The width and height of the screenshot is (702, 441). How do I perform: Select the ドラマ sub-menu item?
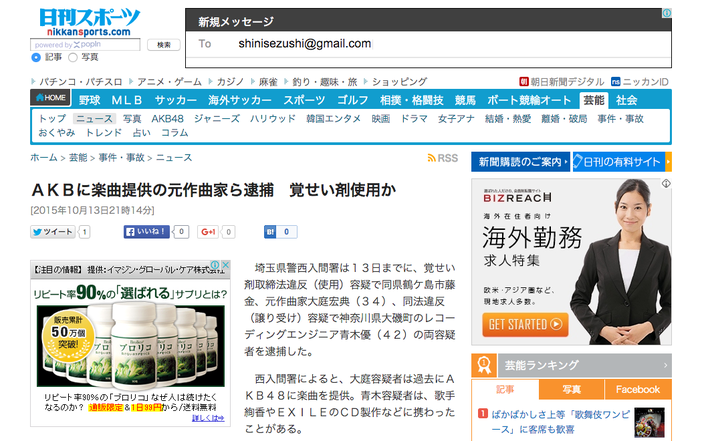[414, 119]
